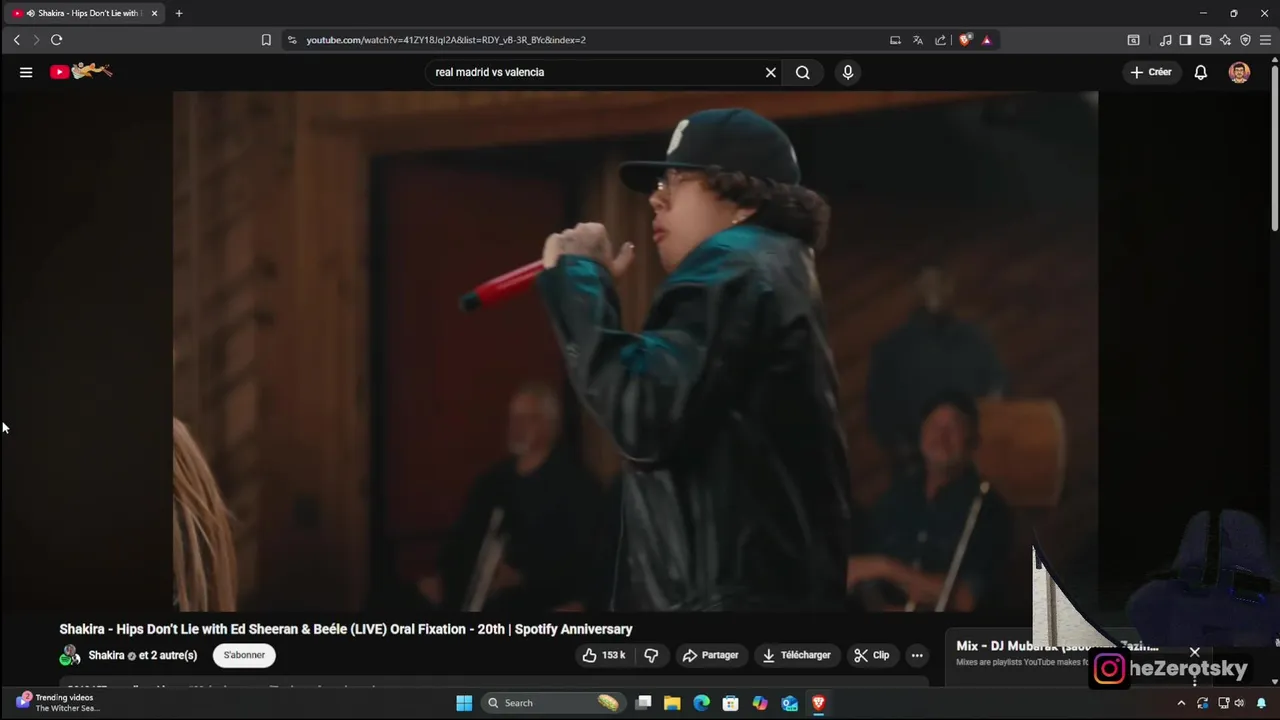Open Shakira channel avatar

point(70,655)
